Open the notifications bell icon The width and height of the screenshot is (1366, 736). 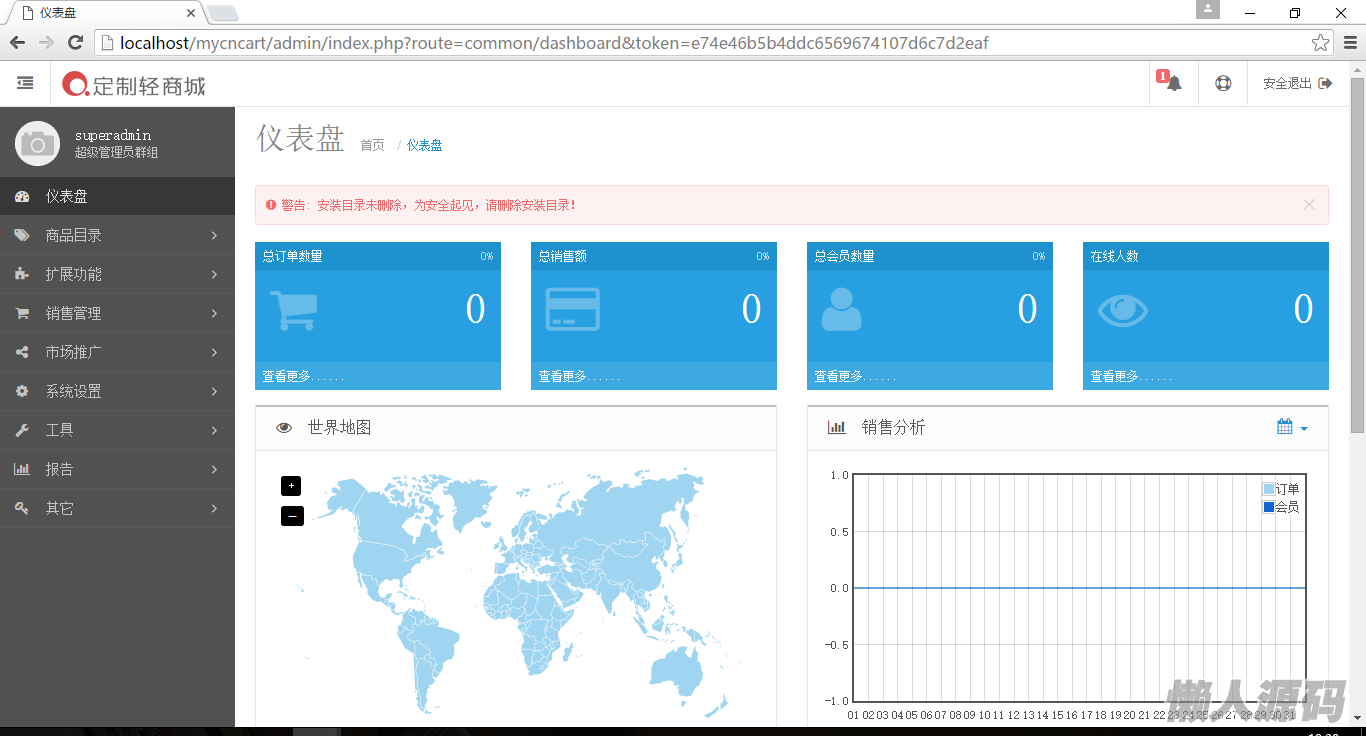pos(1174,84)
